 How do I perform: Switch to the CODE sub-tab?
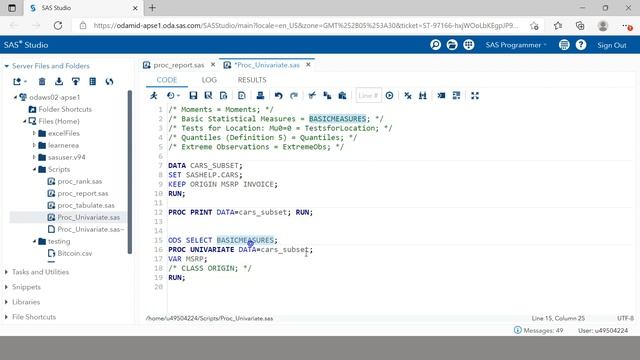(167, 80)
